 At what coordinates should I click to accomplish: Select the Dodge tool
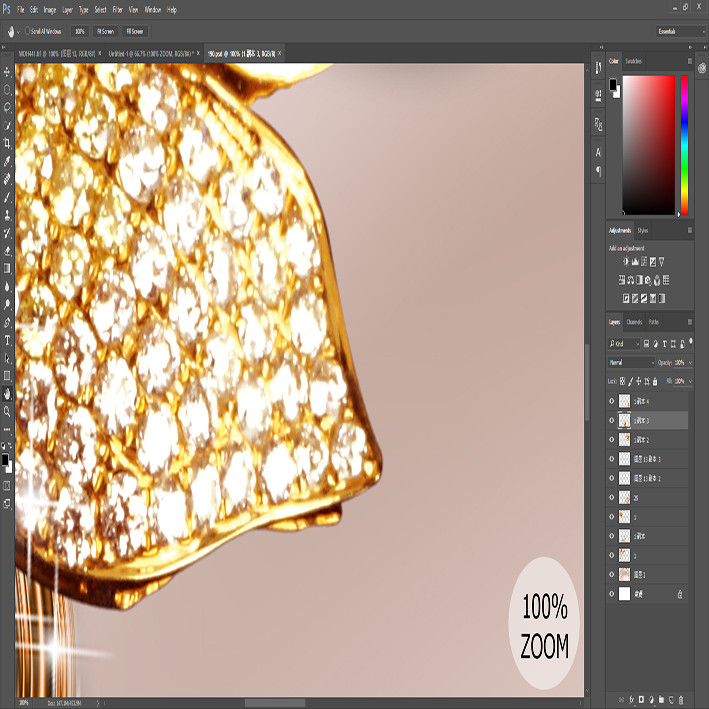(7, 304)
